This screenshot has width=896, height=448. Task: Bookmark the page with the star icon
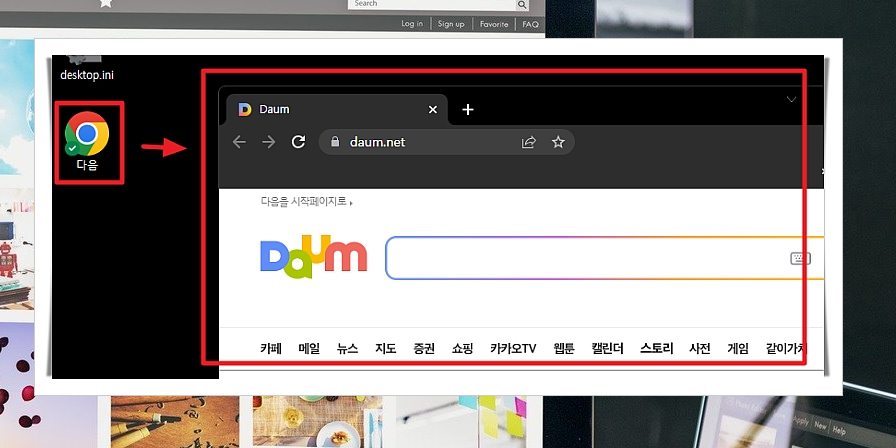558,142
